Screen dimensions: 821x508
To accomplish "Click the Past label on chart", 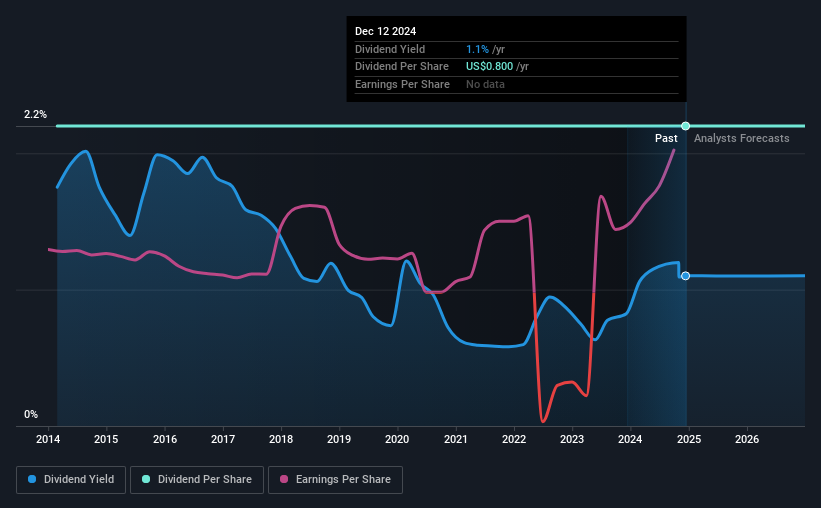I will click(666, 138).
